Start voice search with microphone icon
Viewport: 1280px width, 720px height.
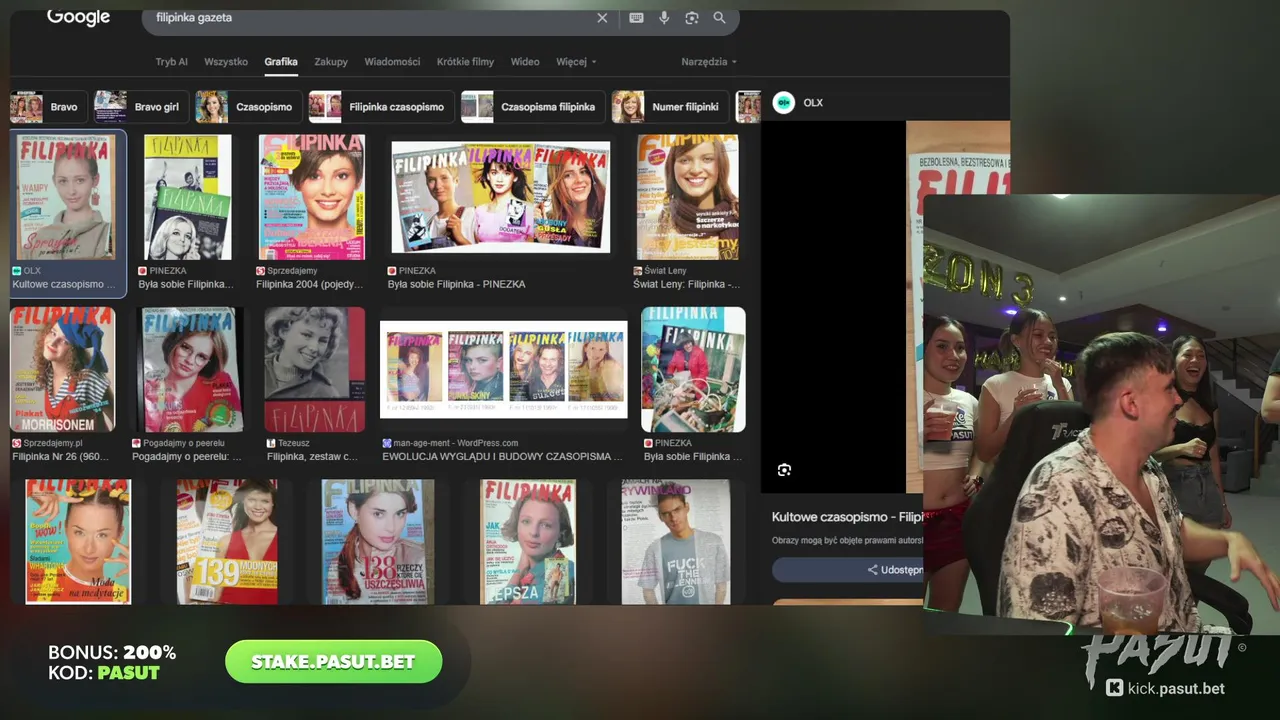click(x=664, y=18)
